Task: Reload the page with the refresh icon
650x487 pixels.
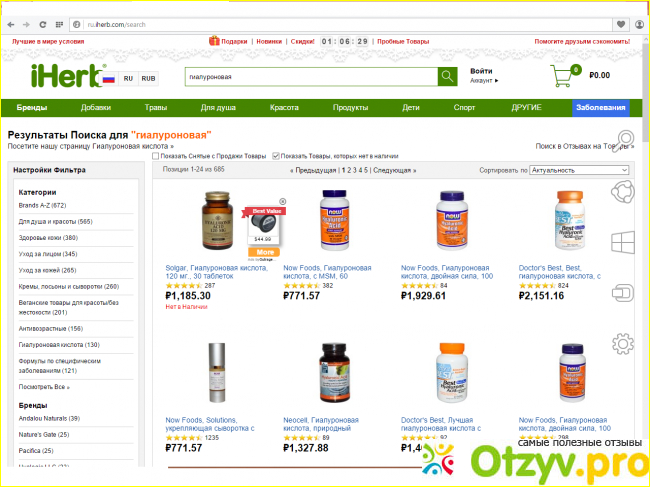Action: pyautogui.click(x=43, y=25)
